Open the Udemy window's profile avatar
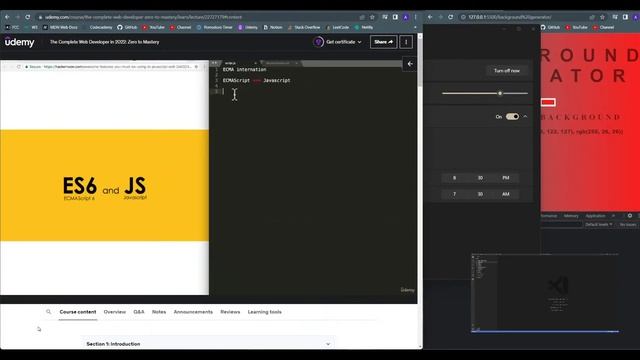 (x=405, y=17)
